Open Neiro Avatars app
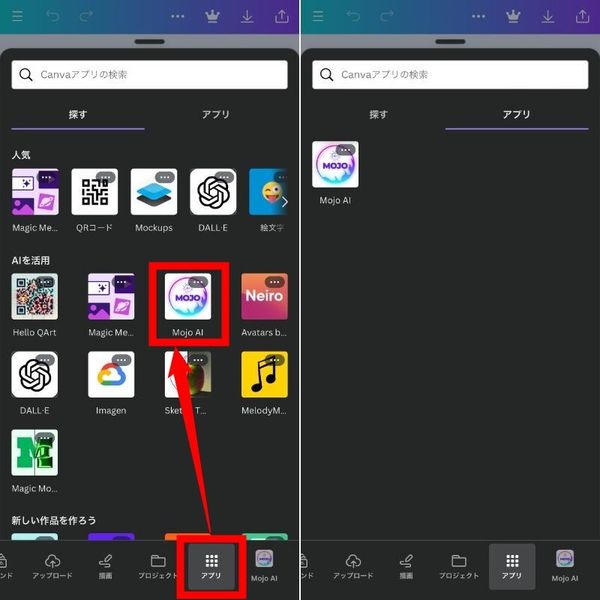The height and width of the screenshot is (600, 600). coord(264,296)
